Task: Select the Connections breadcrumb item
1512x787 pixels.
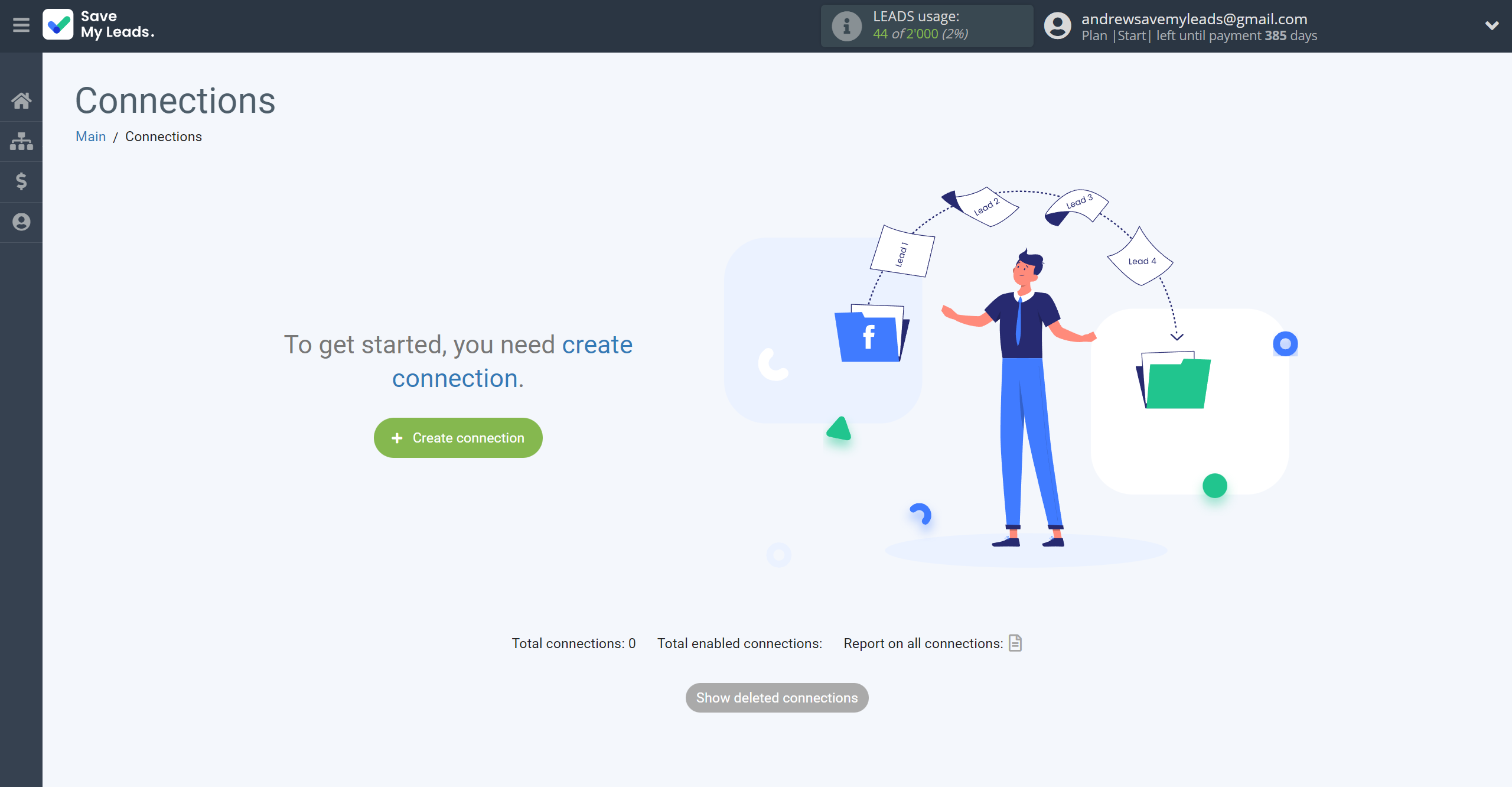Action: click(x=164, y=137)
